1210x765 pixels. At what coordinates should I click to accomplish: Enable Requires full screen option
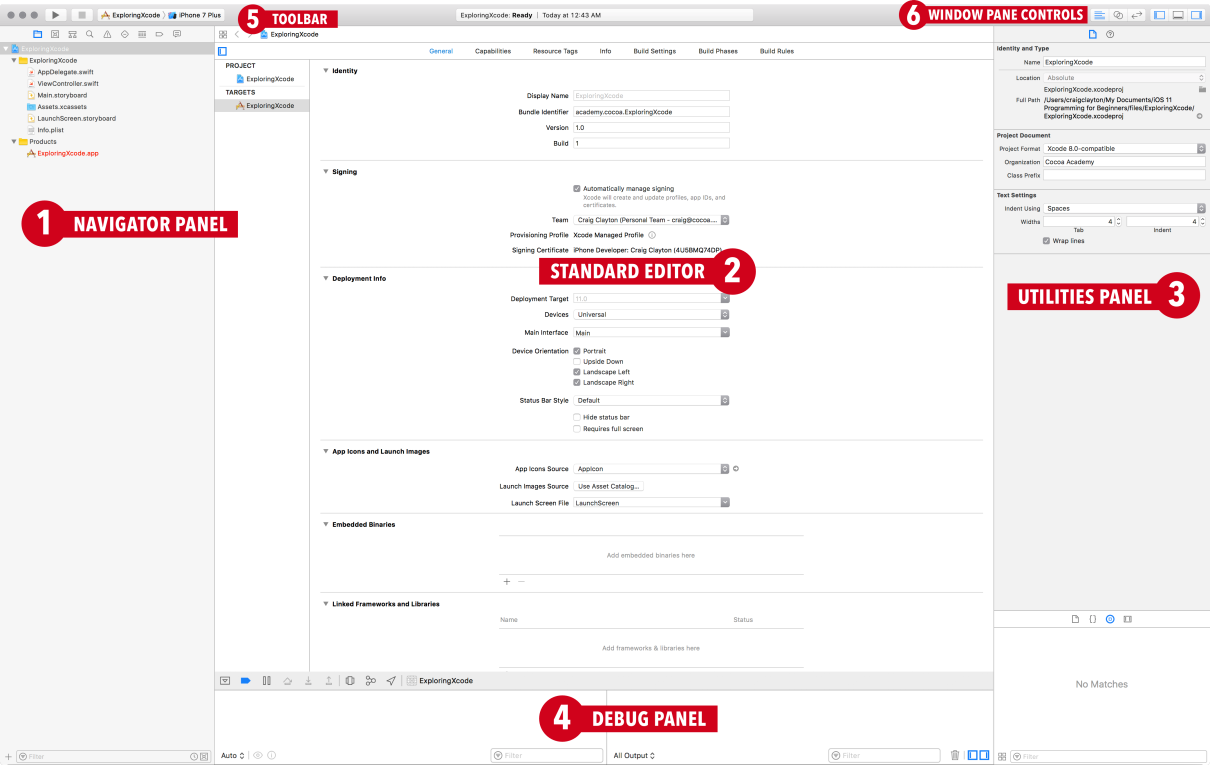click(577, 428)
